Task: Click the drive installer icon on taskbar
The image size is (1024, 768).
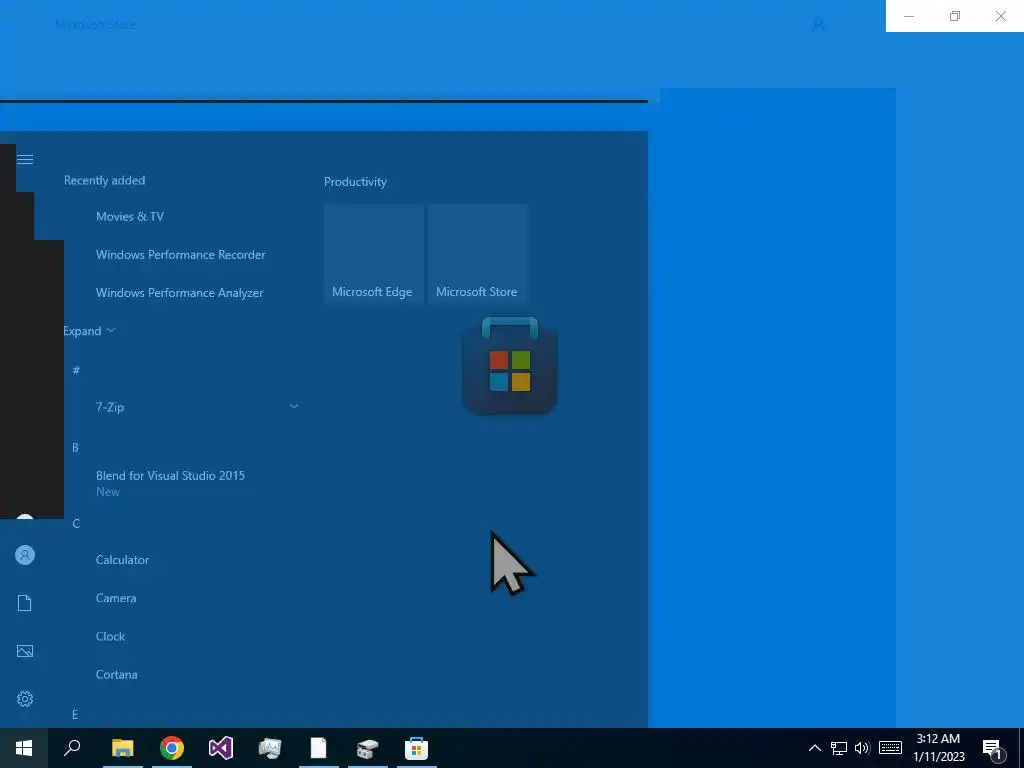Action: click(367, 748)
